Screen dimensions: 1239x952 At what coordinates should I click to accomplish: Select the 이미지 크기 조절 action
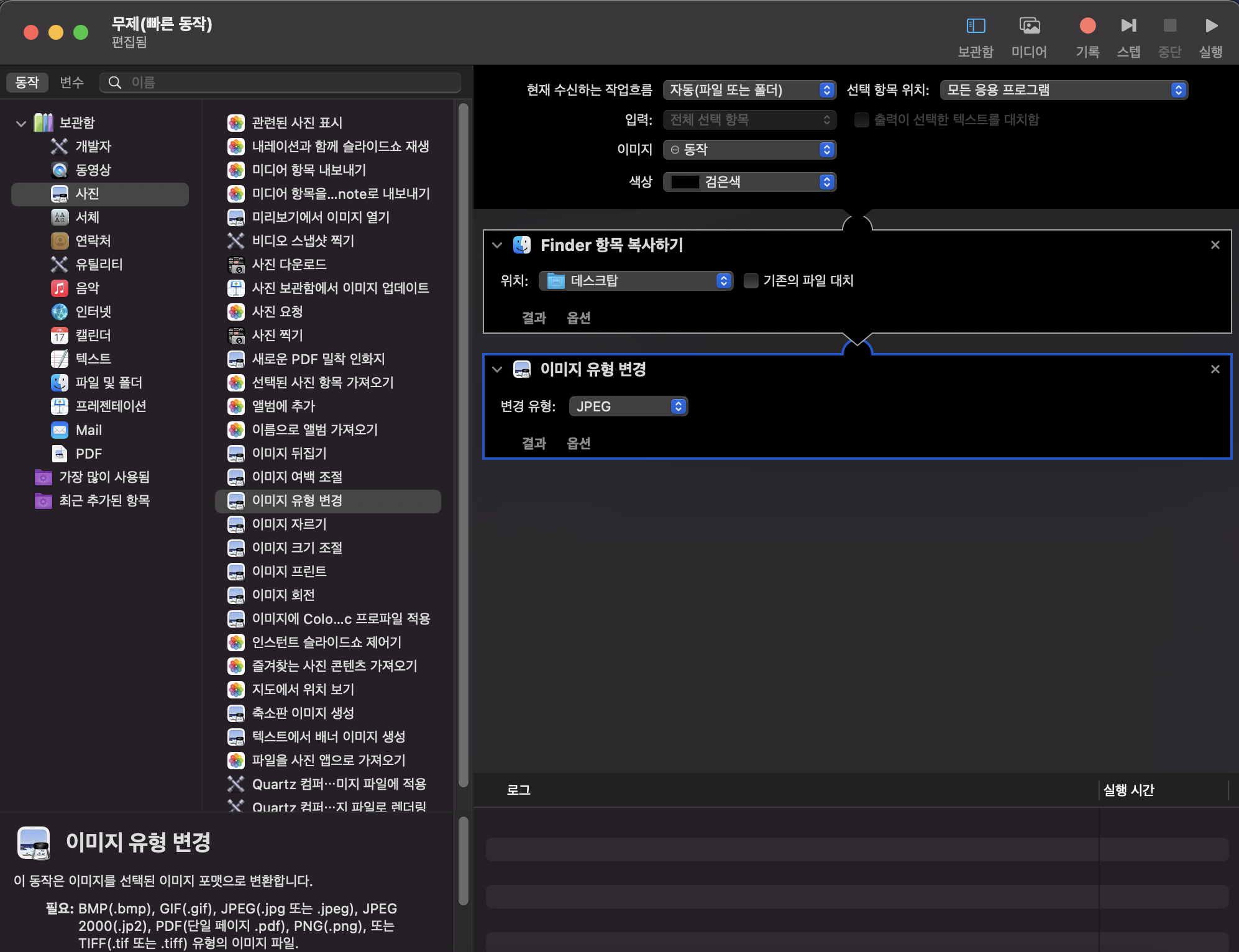328,548
